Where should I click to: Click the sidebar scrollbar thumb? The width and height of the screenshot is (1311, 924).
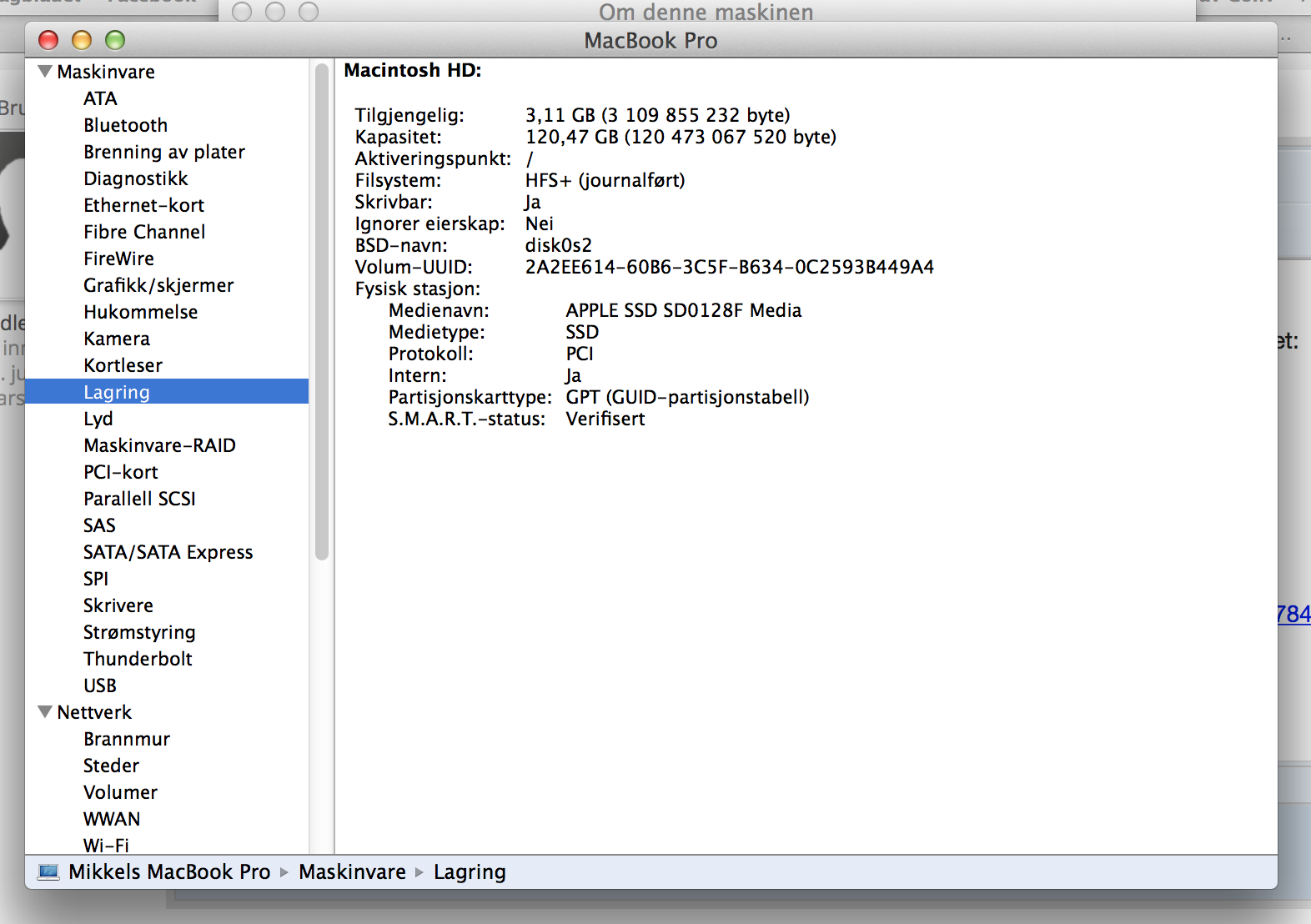click(x=322, y=312)
